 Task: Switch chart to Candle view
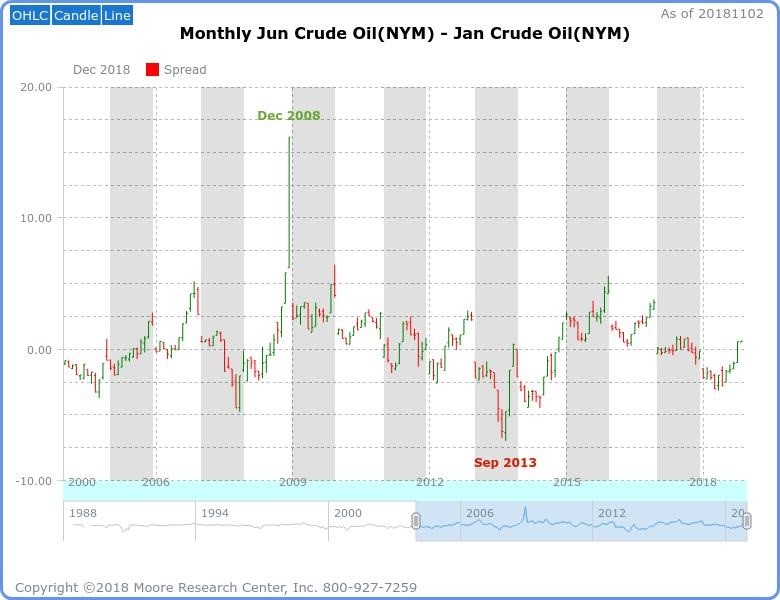click(x=76, y=16)
